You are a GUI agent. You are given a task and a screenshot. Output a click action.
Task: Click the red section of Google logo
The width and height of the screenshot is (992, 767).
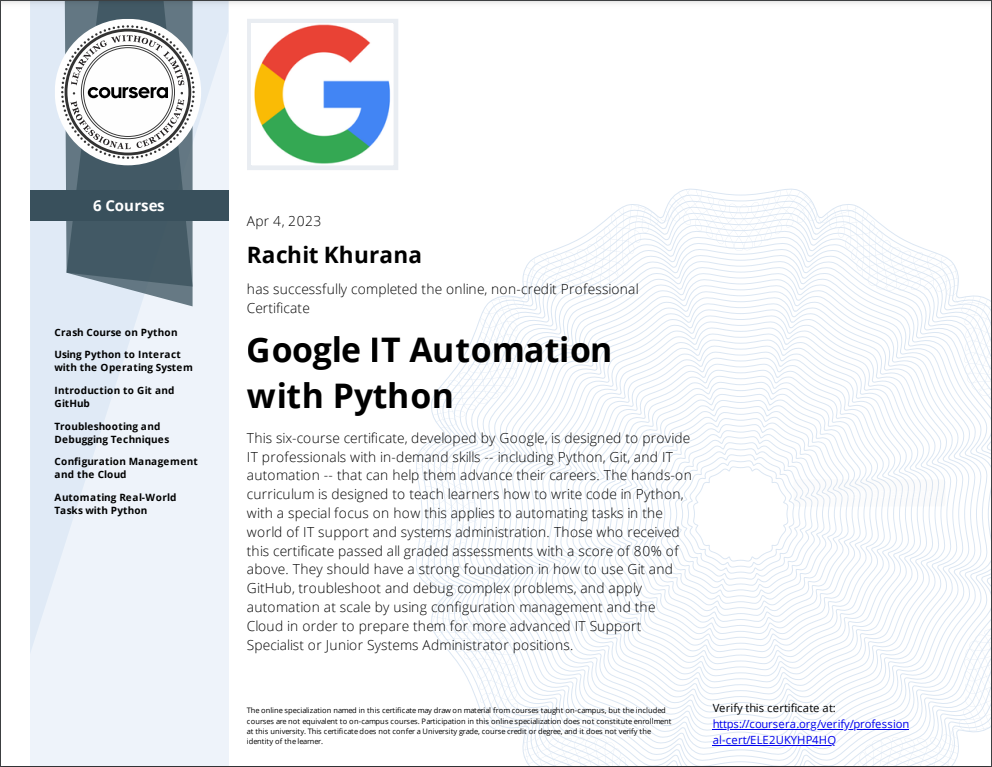[x=318, y=44]
